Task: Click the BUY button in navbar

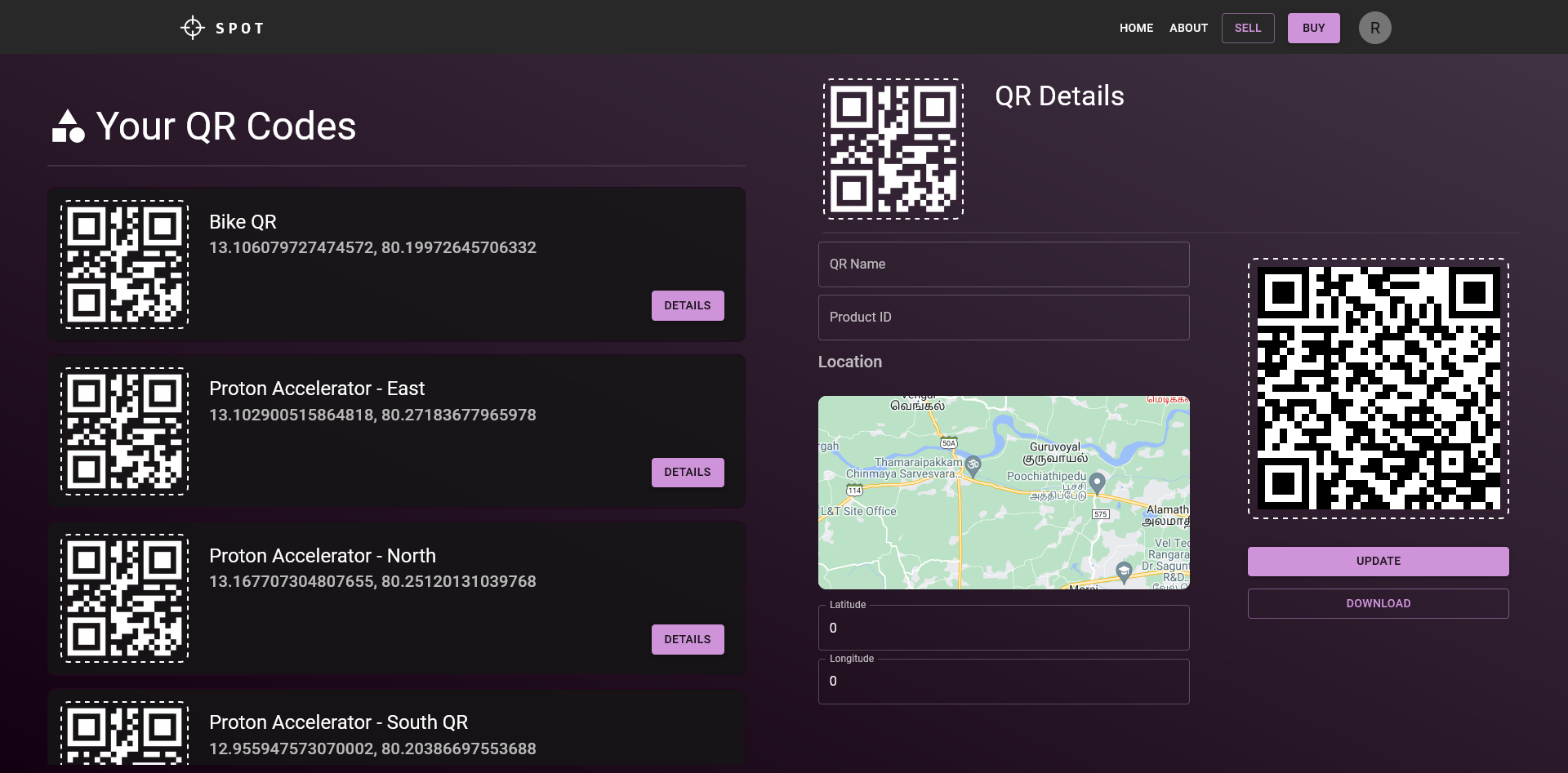Action: pyautogui.click(x=1314, y=28)
